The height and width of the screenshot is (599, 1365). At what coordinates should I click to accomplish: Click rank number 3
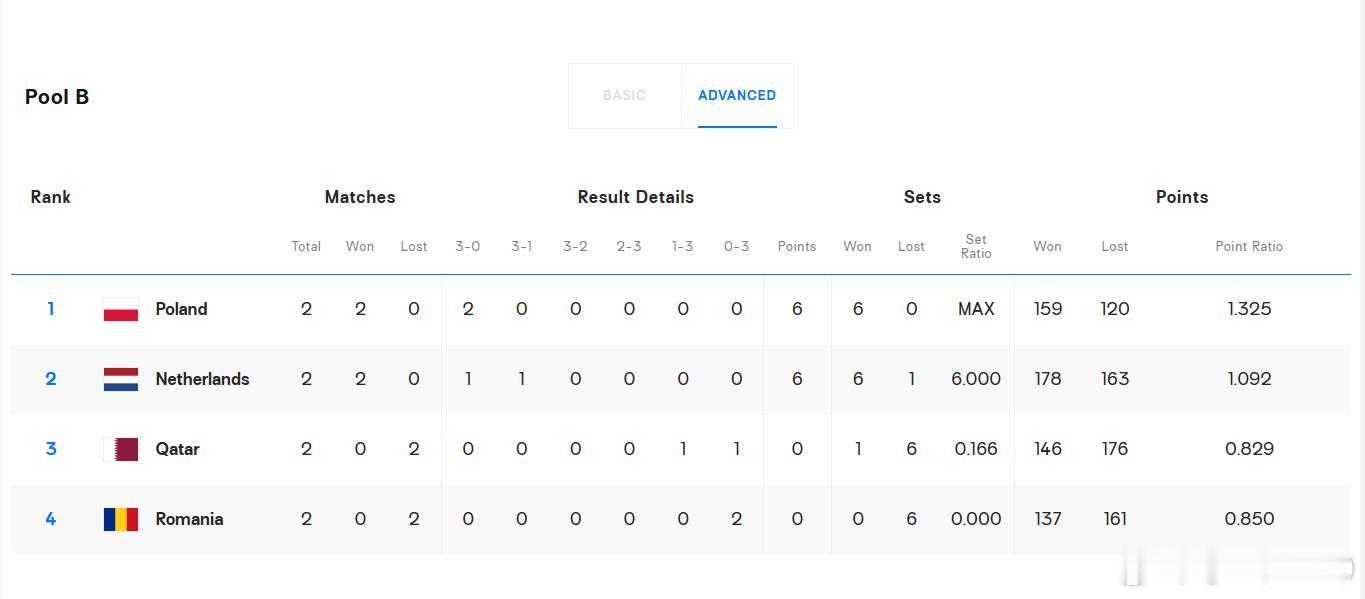[x=51, y=449]
